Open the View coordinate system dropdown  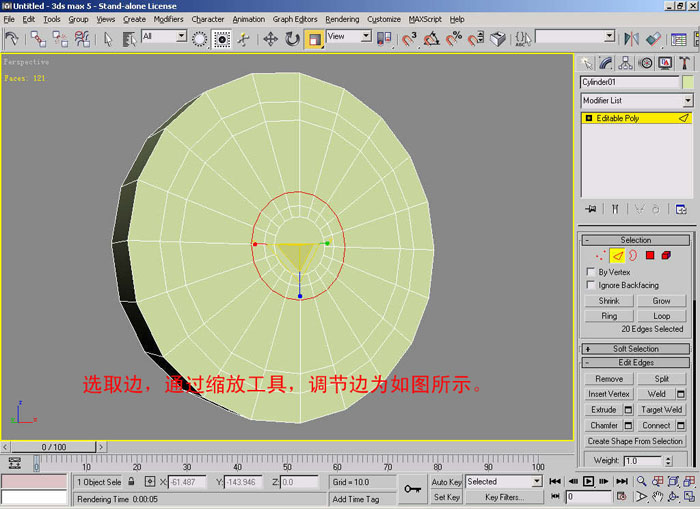pyautogui.click(x=349, y=36)
